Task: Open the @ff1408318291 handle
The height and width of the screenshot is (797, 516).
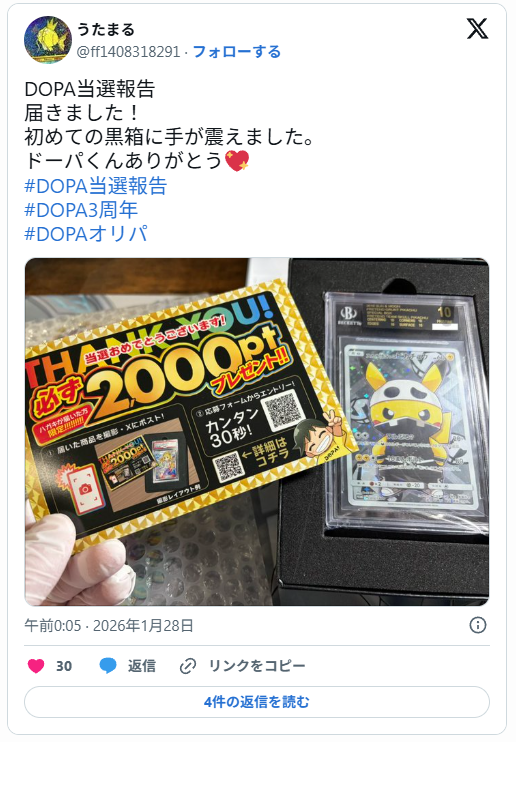Action: click(x=128, y=52)
